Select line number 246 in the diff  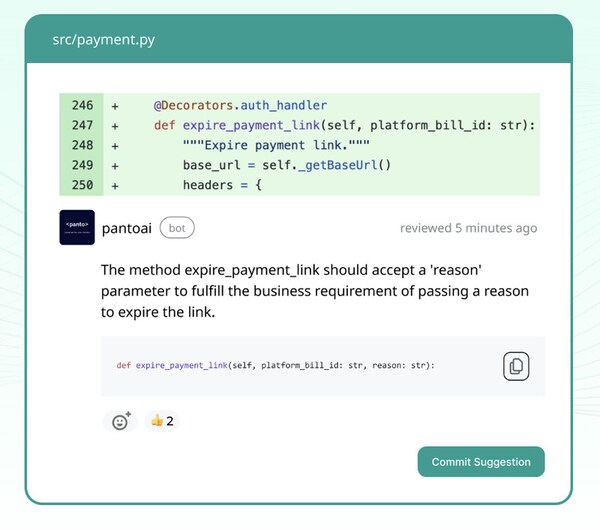point(82,105)
